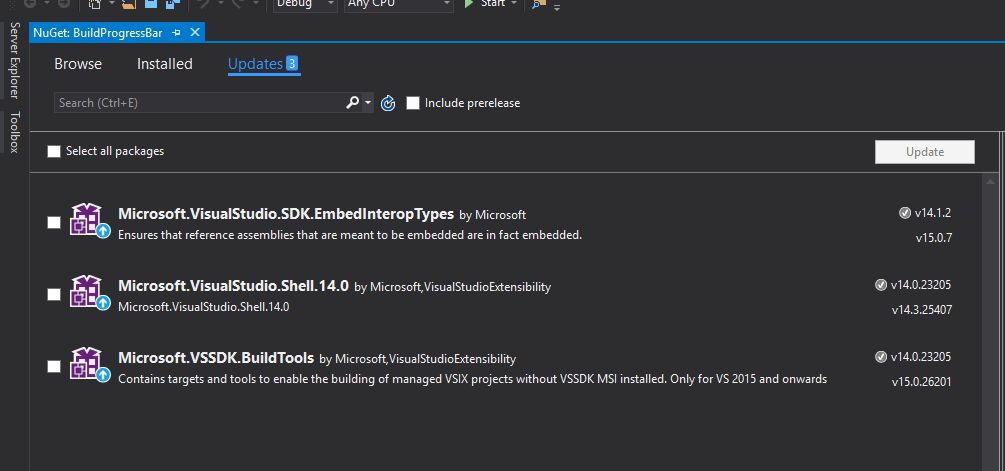Click available version v15.0.26201
The width and height of the screenshot is (1005, 471).
point(922,382)
